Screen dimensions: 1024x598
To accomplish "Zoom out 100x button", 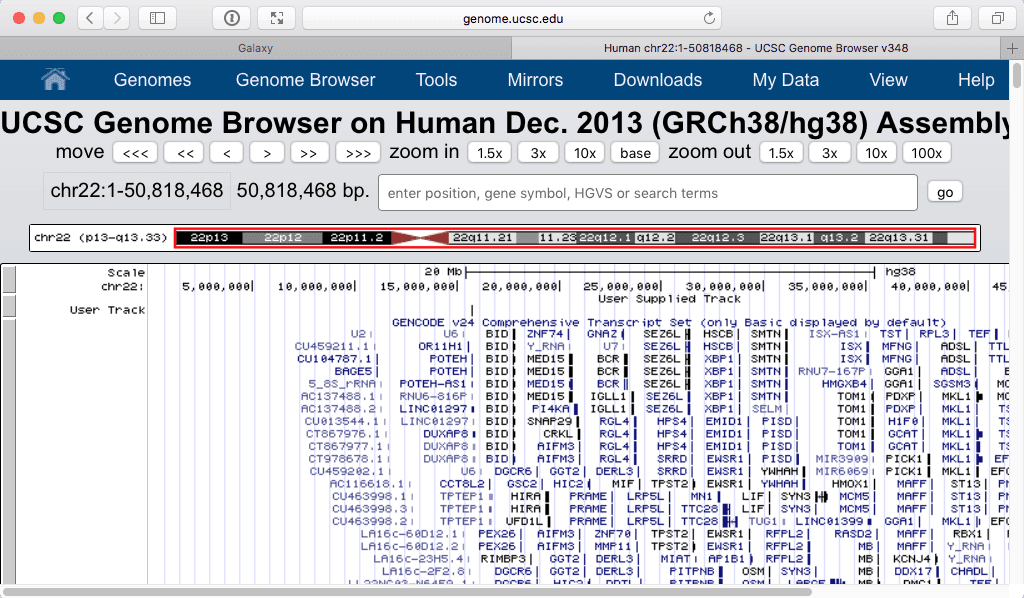I will (927, 153).
